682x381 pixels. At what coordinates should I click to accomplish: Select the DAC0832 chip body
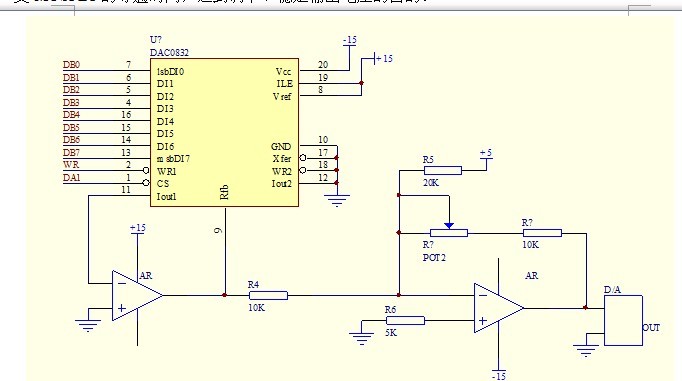coord(224,132)
